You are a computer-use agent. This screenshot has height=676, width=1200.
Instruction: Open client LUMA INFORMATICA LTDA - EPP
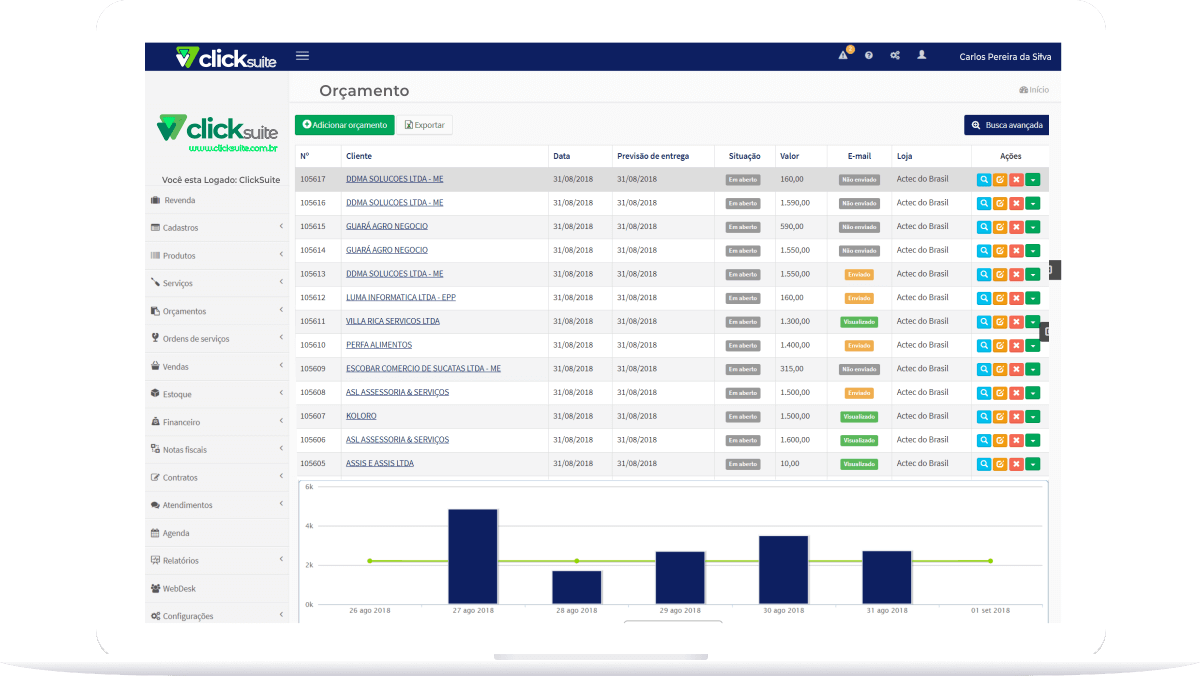401,298
